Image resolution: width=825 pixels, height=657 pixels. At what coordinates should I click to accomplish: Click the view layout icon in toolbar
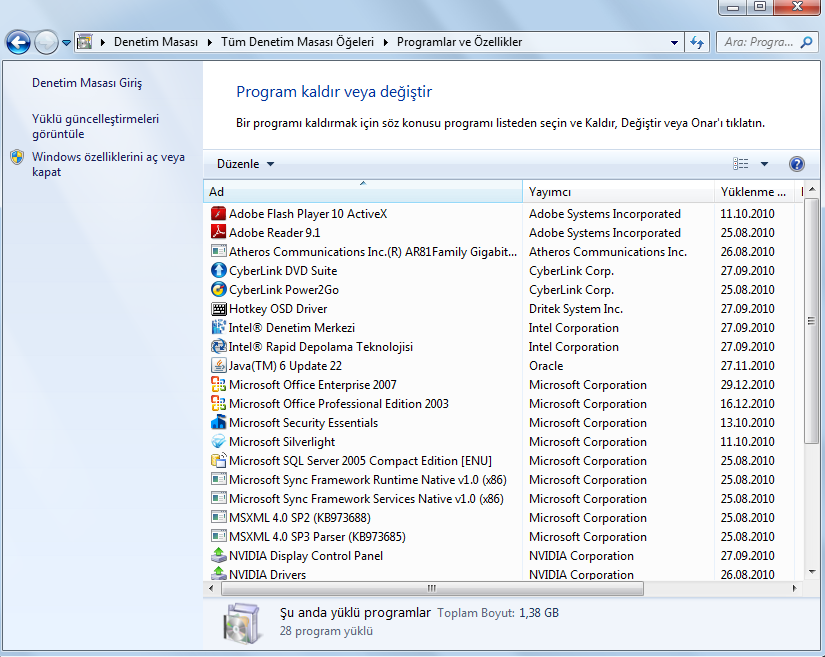coord(741,164)
